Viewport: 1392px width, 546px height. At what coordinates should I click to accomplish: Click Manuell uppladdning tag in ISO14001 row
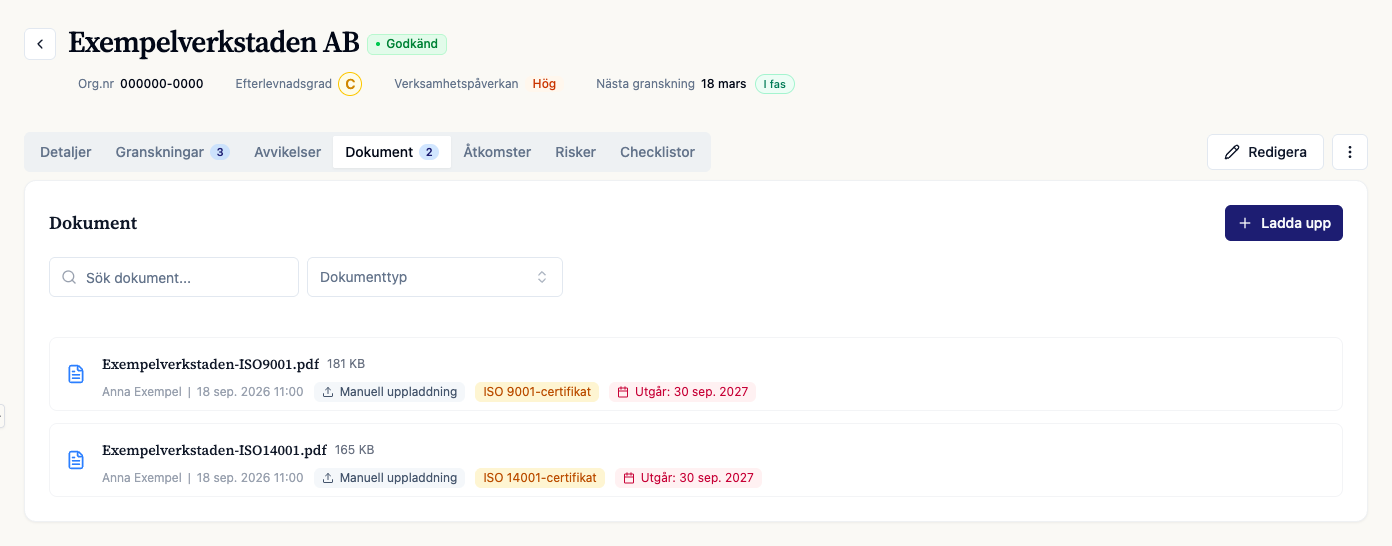389,478
